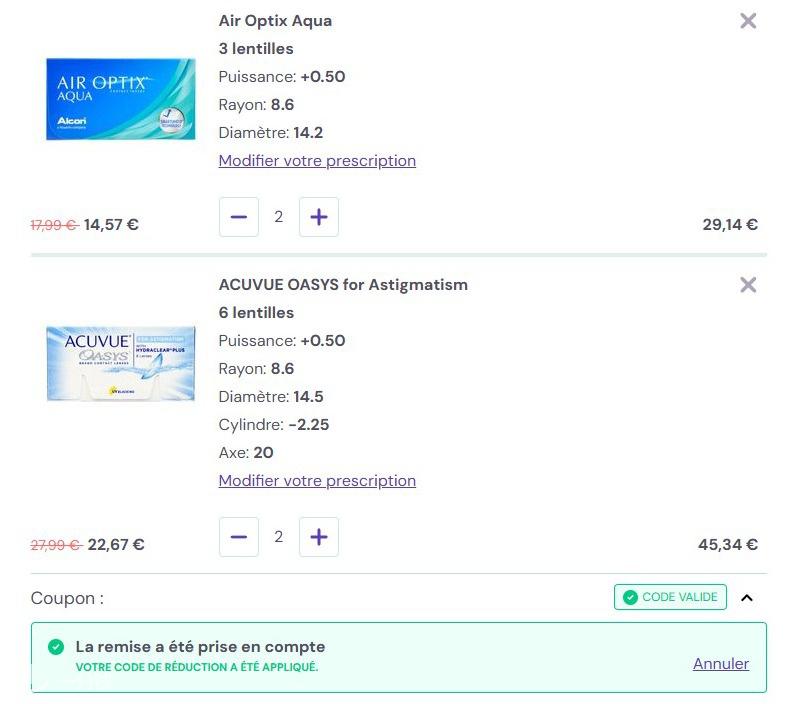Click the 3 lentilles label
The height and width of the screenshot is (704, 810).
256,49
